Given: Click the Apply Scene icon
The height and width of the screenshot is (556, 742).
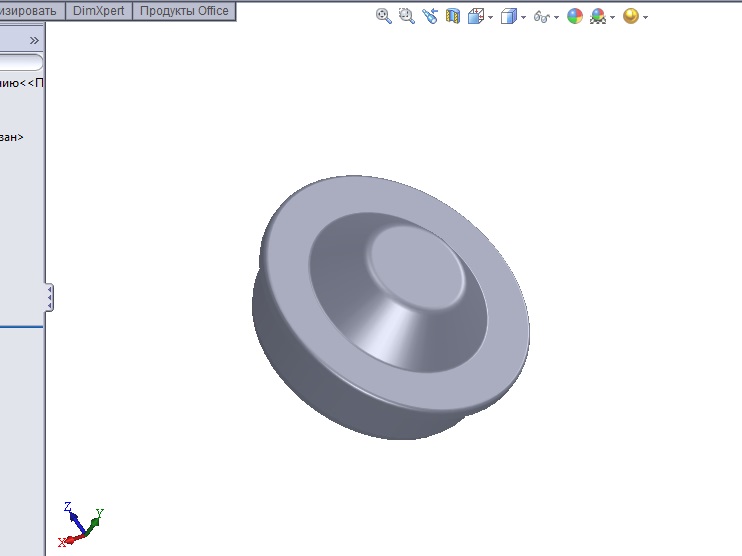Looking at the screenshot, I should tap(598, 16).
